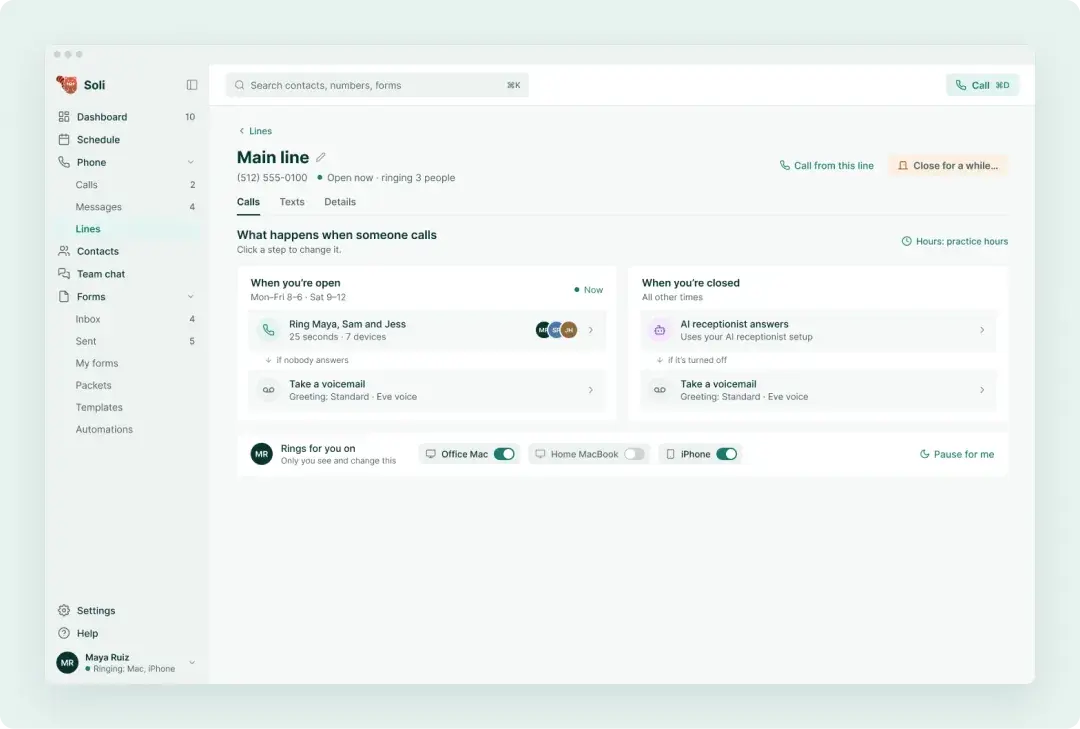Click Pause for me
Viewport: 1080px width, 729px height.
tap(957, 454)
